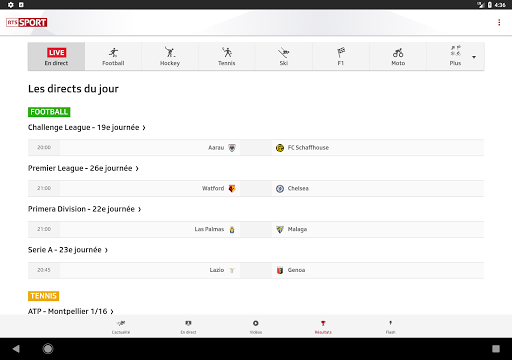
Task: Open ATP Montpellier 1/16 link
Action: coord(71,311)
